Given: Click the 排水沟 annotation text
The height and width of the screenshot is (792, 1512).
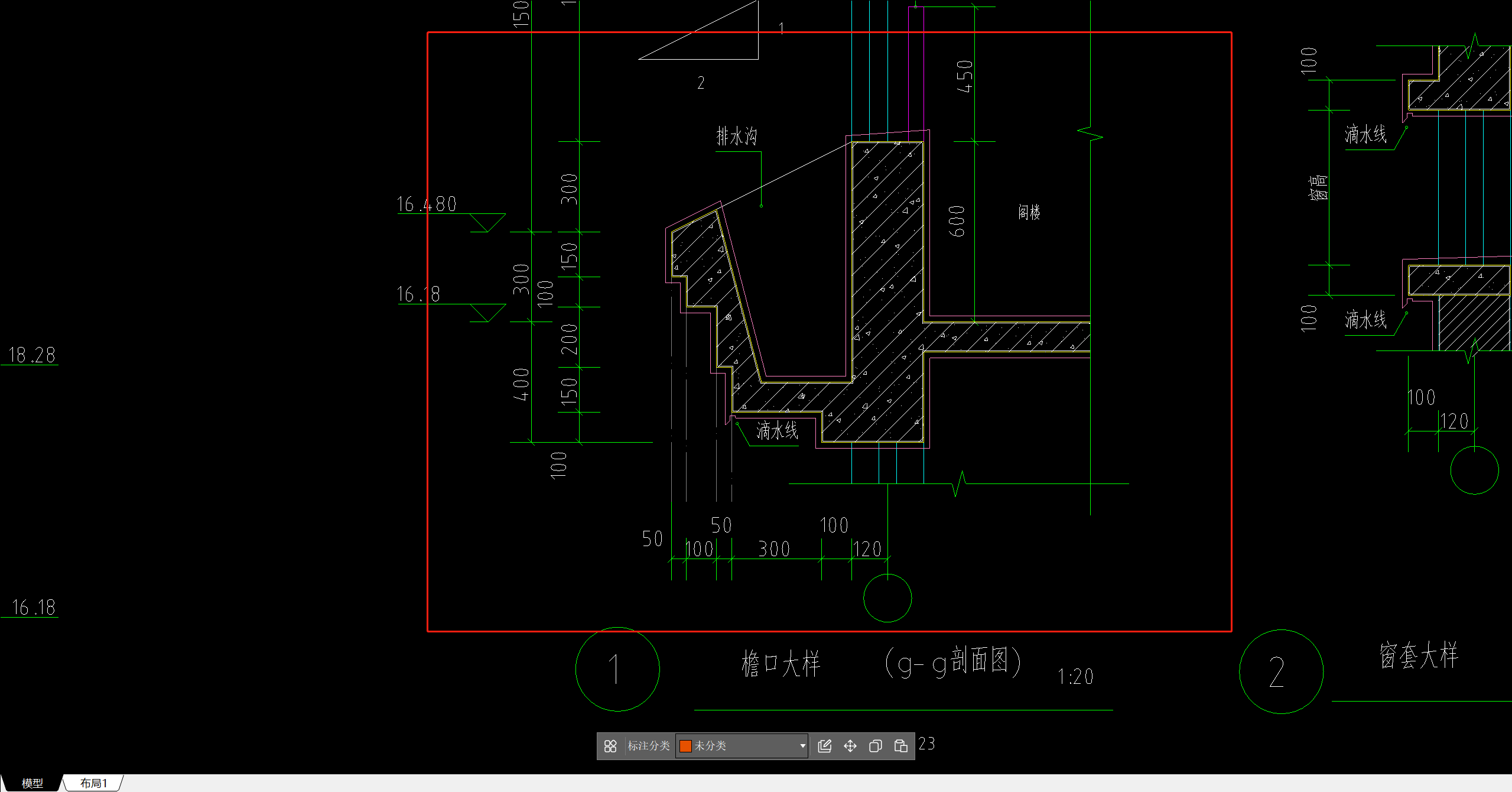Looking at the screenshot, I should 737,137.
